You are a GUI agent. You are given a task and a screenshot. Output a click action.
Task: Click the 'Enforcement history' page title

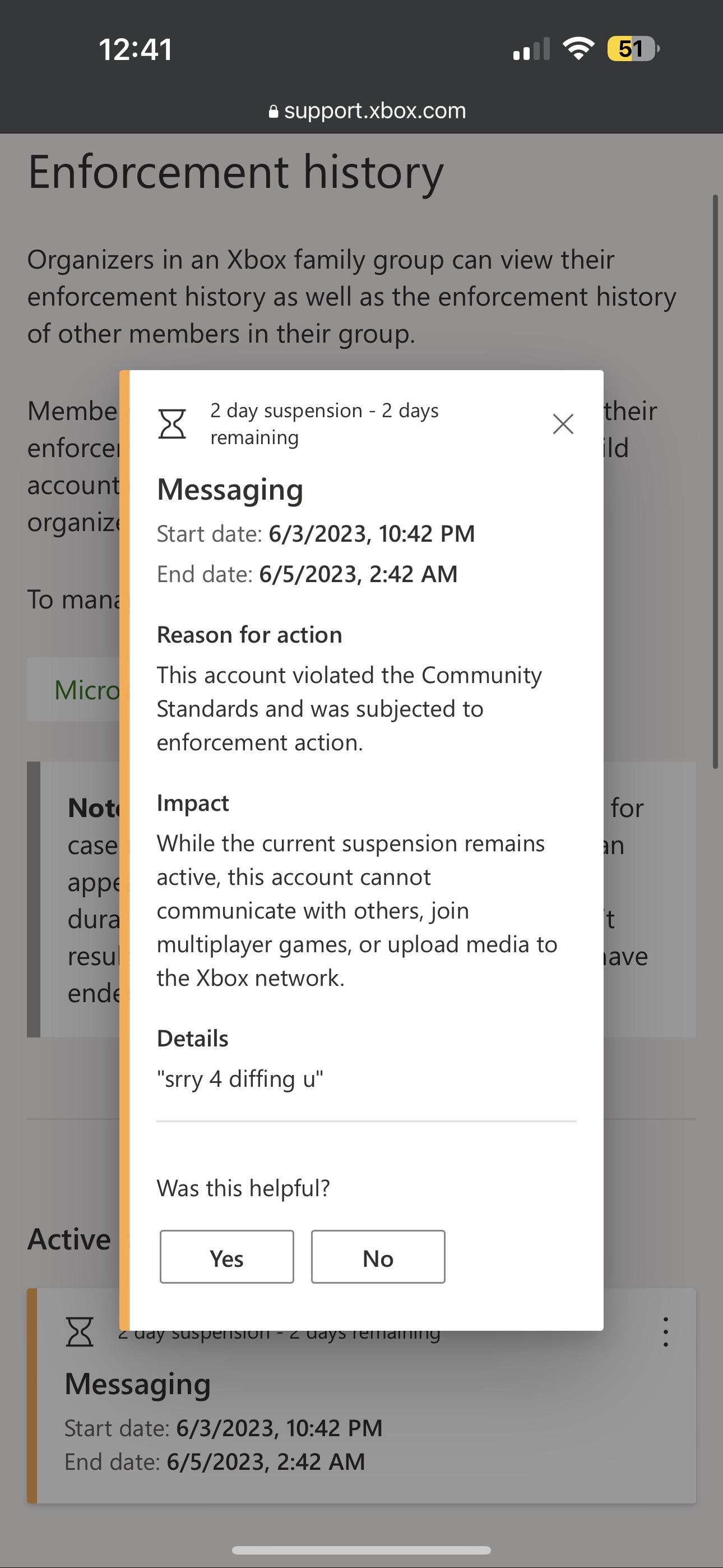coord(235,172)
